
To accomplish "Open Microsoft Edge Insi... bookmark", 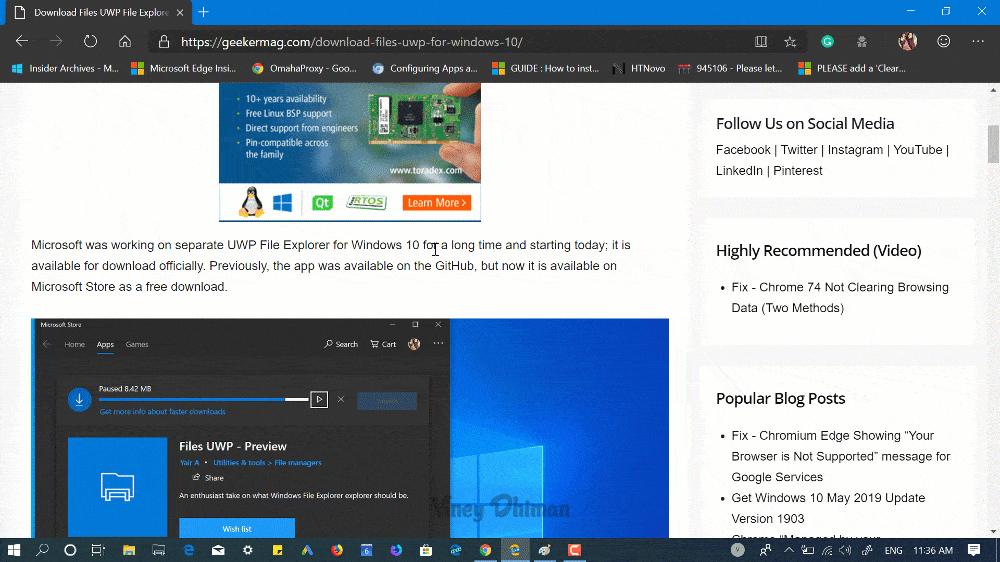I will point(184,68).
